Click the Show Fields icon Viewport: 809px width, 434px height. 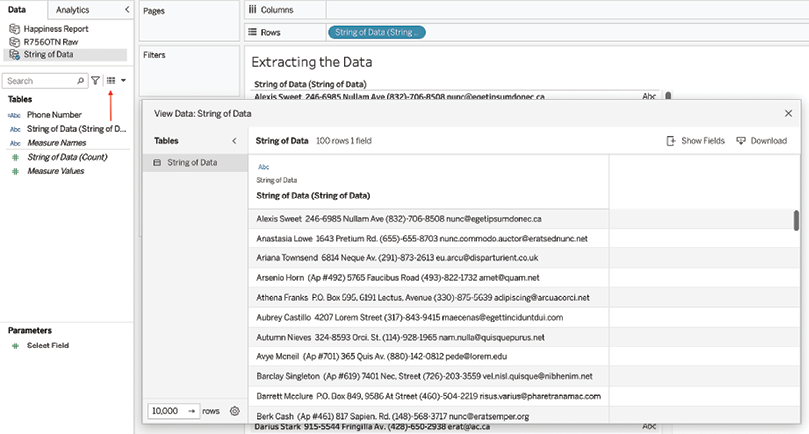click(x=671, y=140)
